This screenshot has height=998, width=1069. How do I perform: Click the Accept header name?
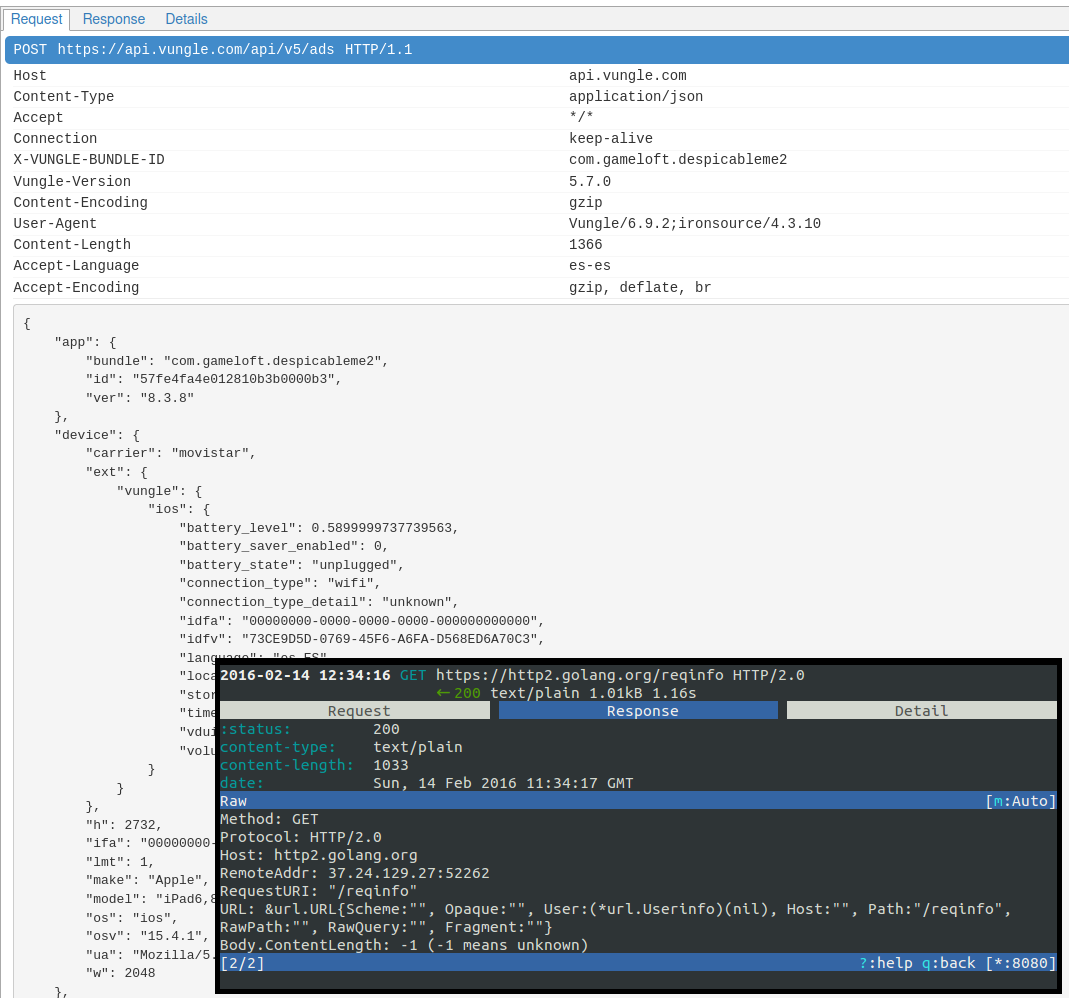coord(38,118)
